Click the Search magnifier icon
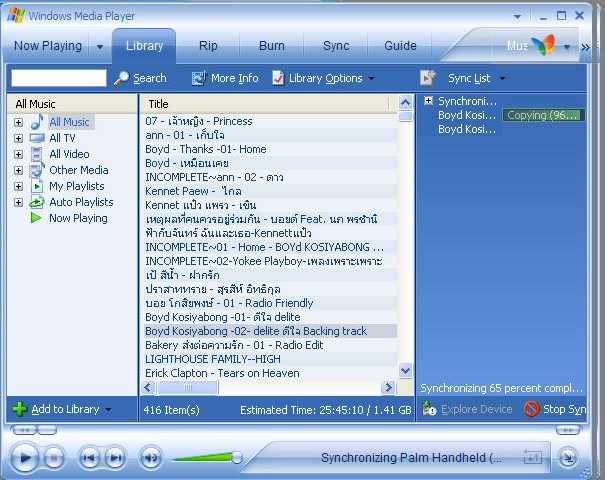Screen dimensions: 605x480 click(x=122, y=79)
